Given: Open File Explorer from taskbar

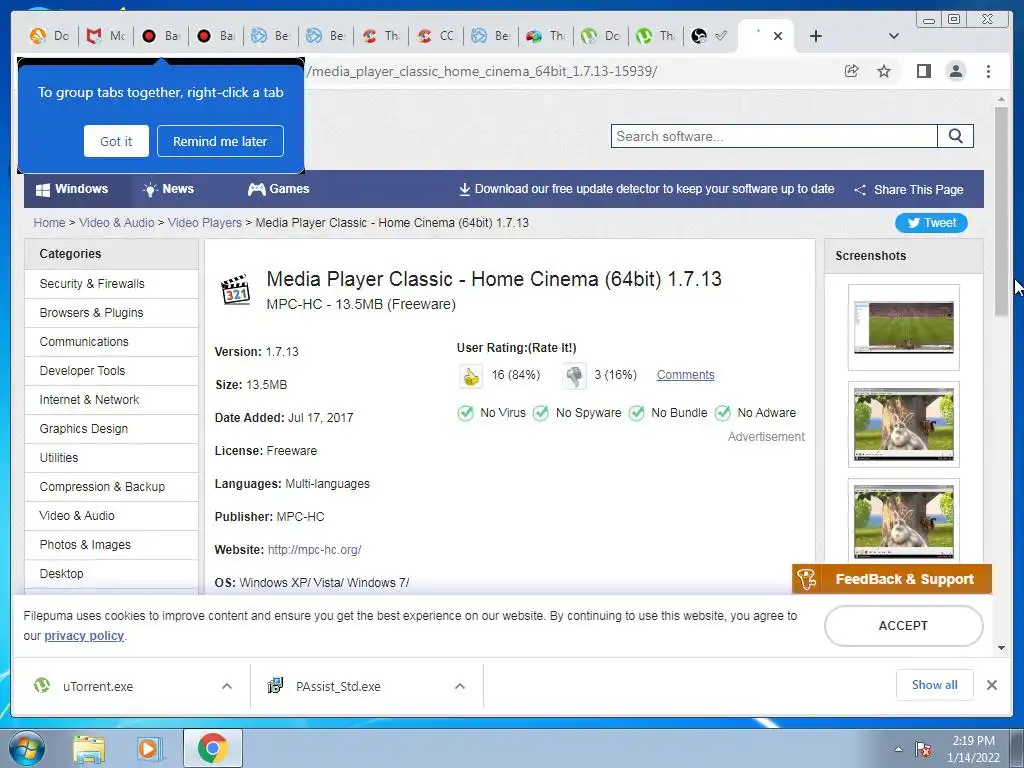Looking at the screenshot, I should coord(89,749).
